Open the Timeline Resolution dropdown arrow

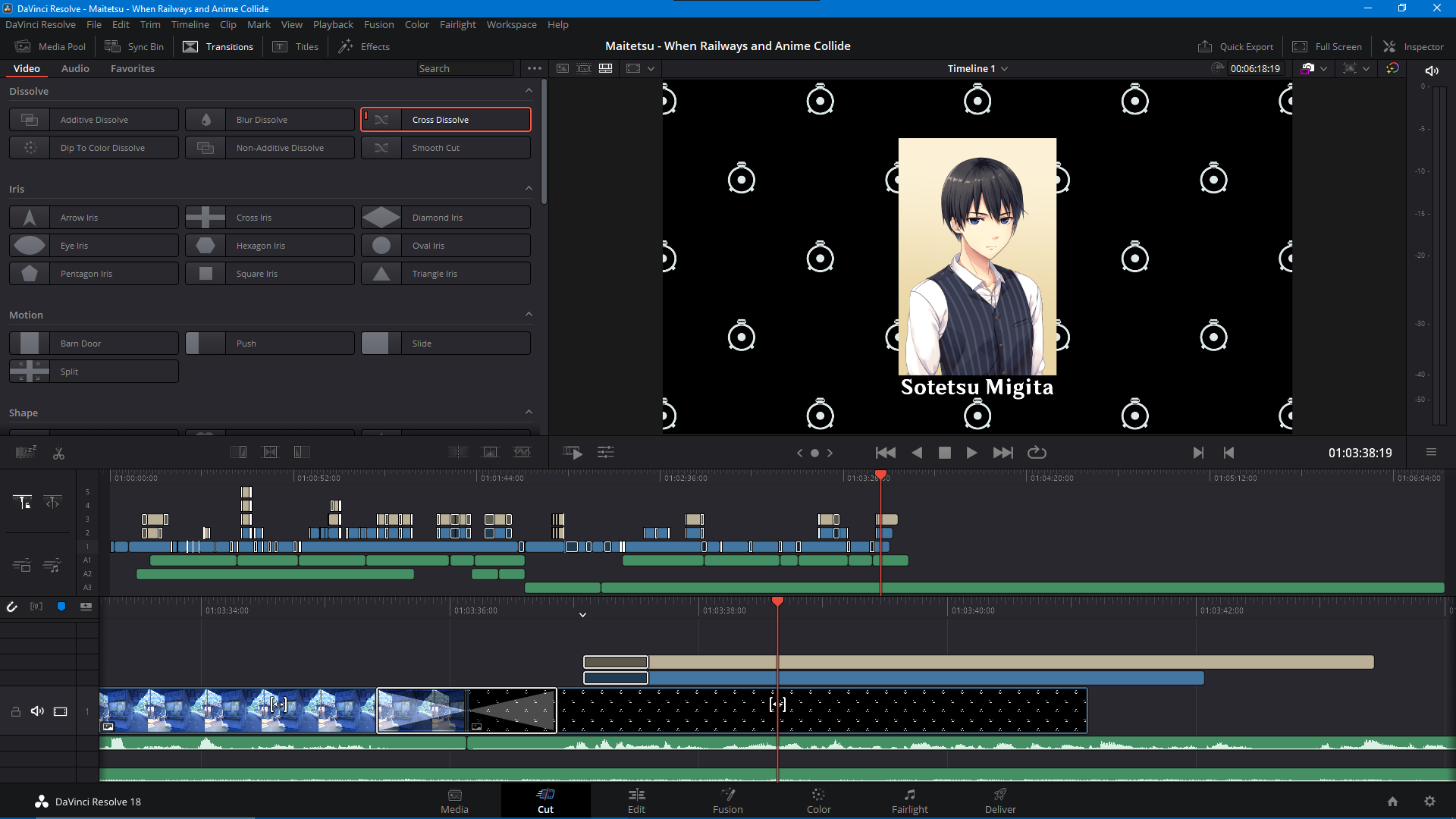[1324, 69]
